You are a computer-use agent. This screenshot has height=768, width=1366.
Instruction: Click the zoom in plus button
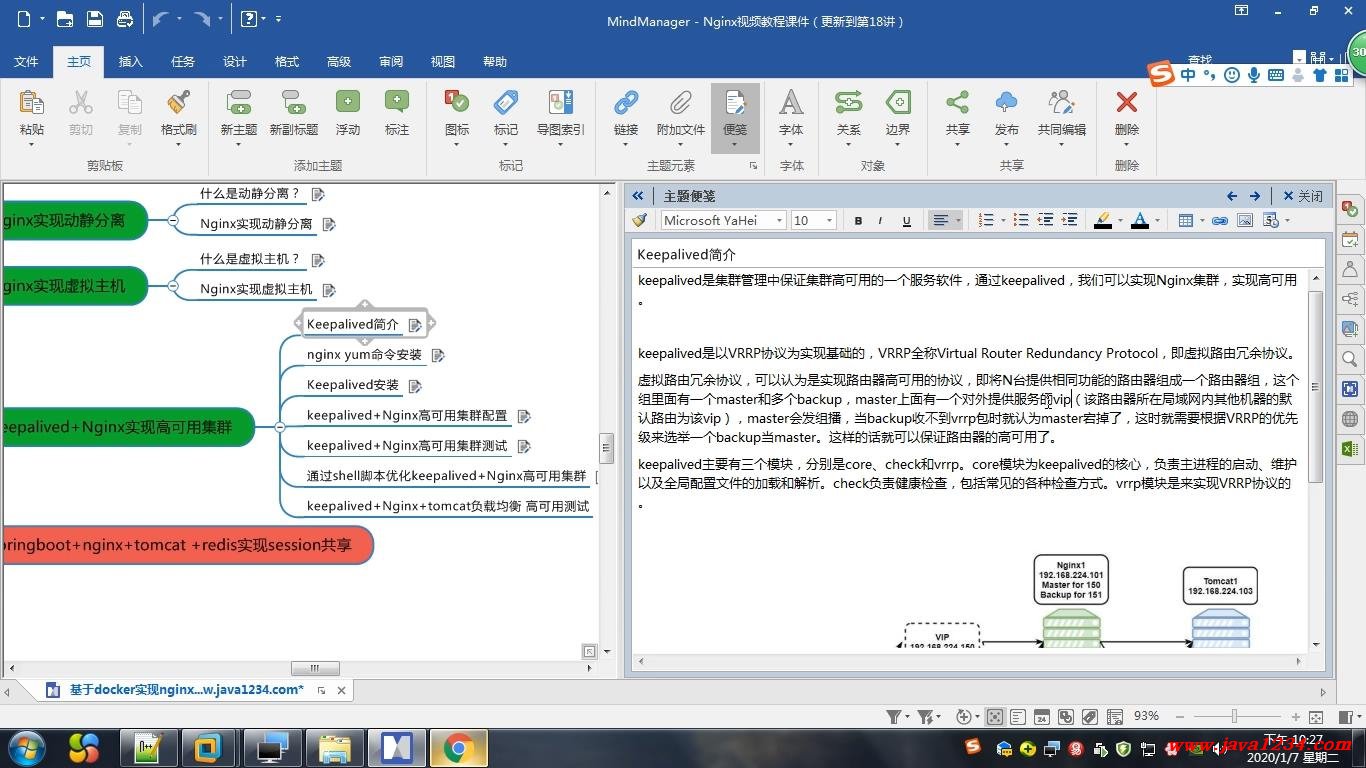click(1296, 717)
